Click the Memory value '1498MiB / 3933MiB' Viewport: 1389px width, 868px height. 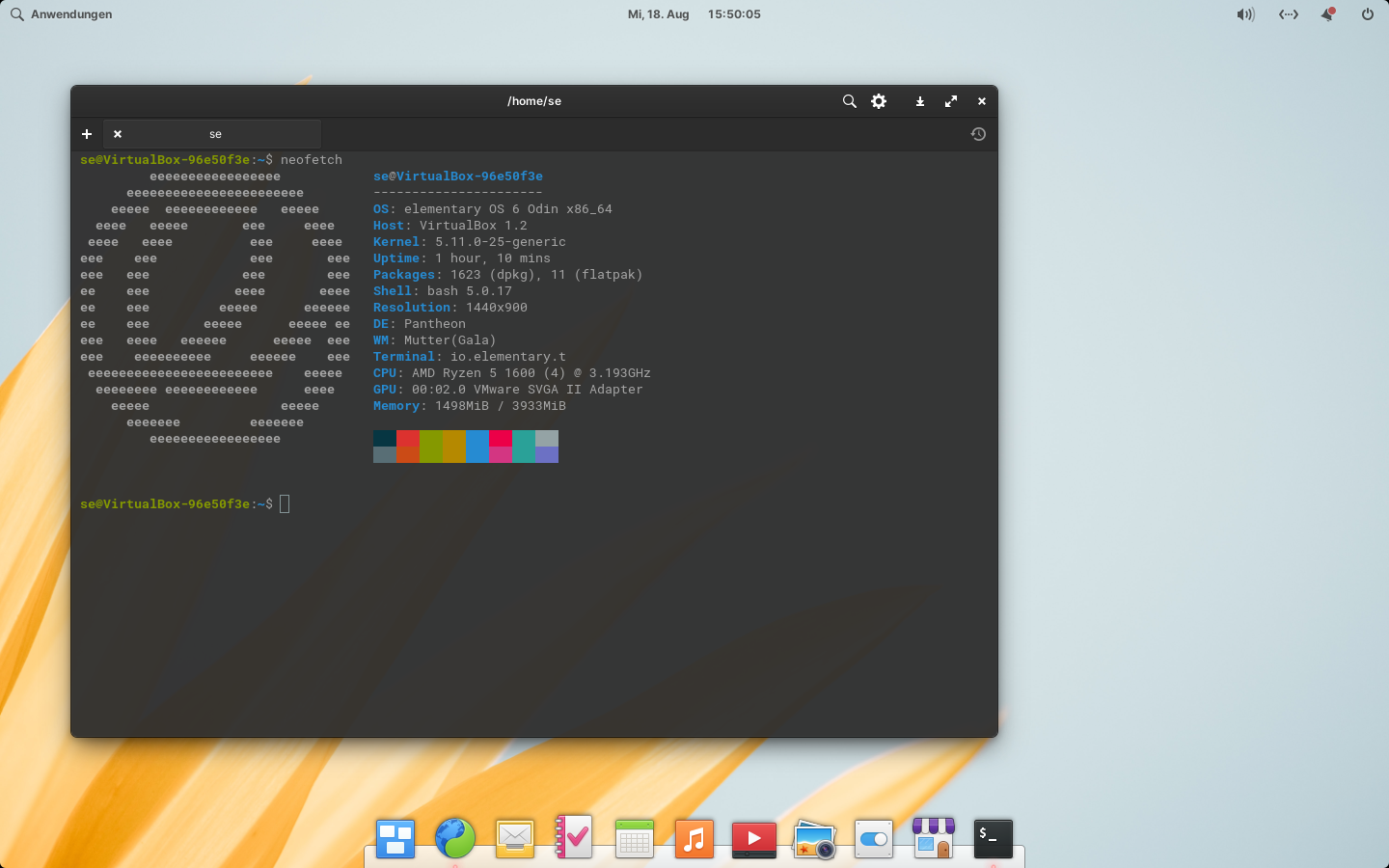point(501,406)
